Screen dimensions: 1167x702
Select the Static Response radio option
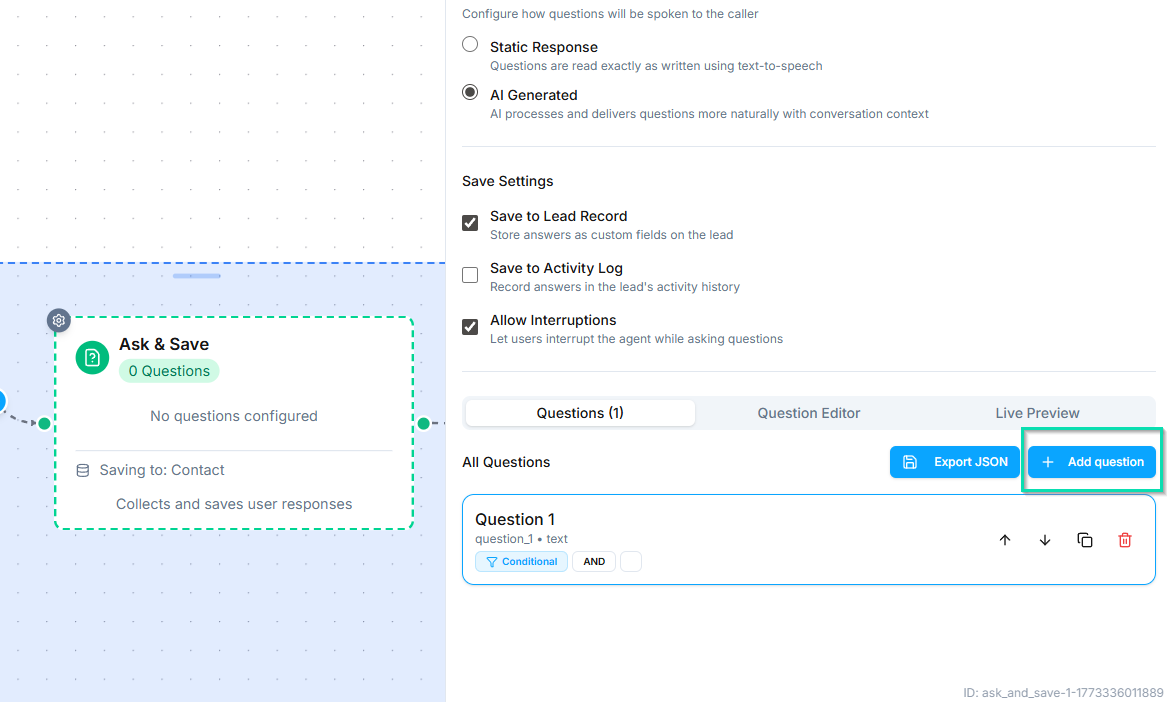(470, 45)
